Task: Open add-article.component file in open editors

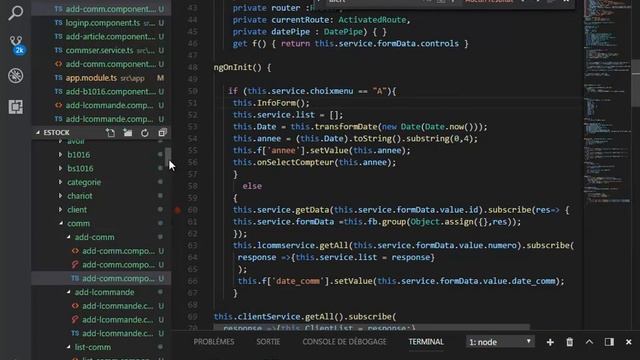Action: click(101, 37)
